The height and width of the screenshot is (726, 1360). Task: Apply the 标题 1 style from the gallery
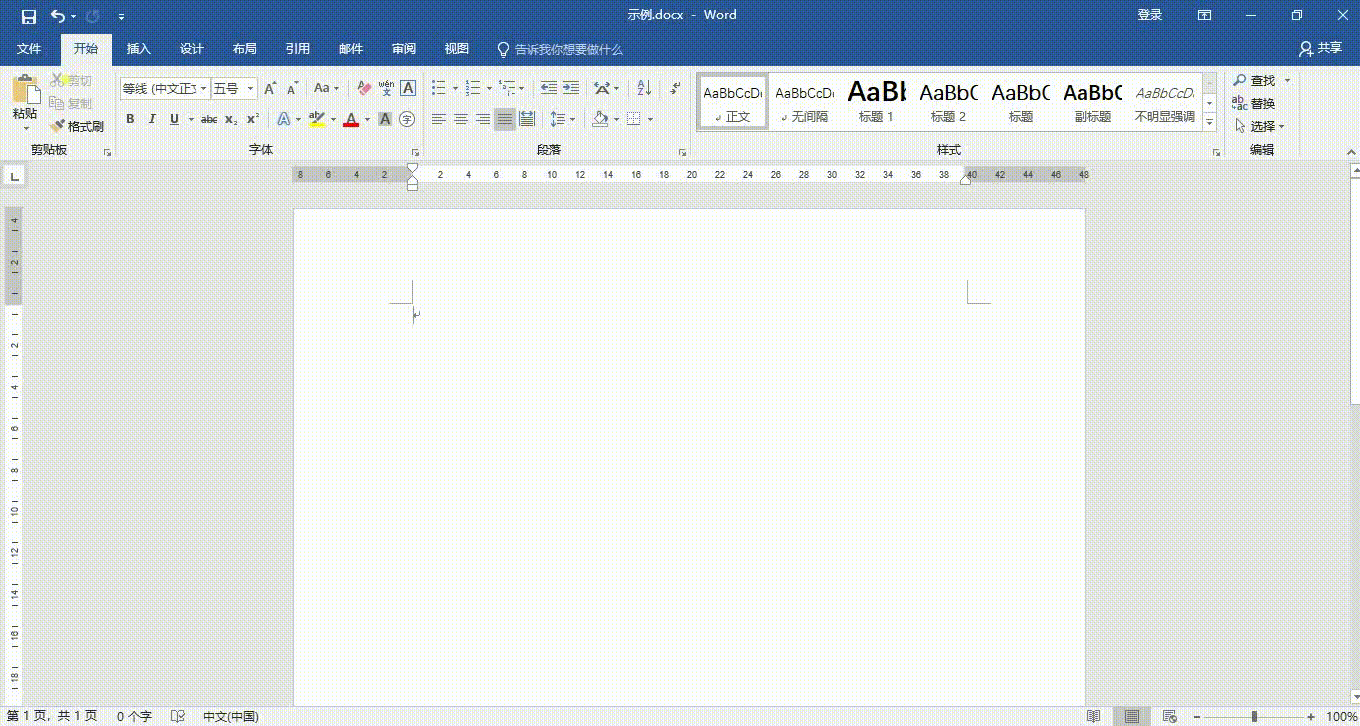[x=877, y=102]
